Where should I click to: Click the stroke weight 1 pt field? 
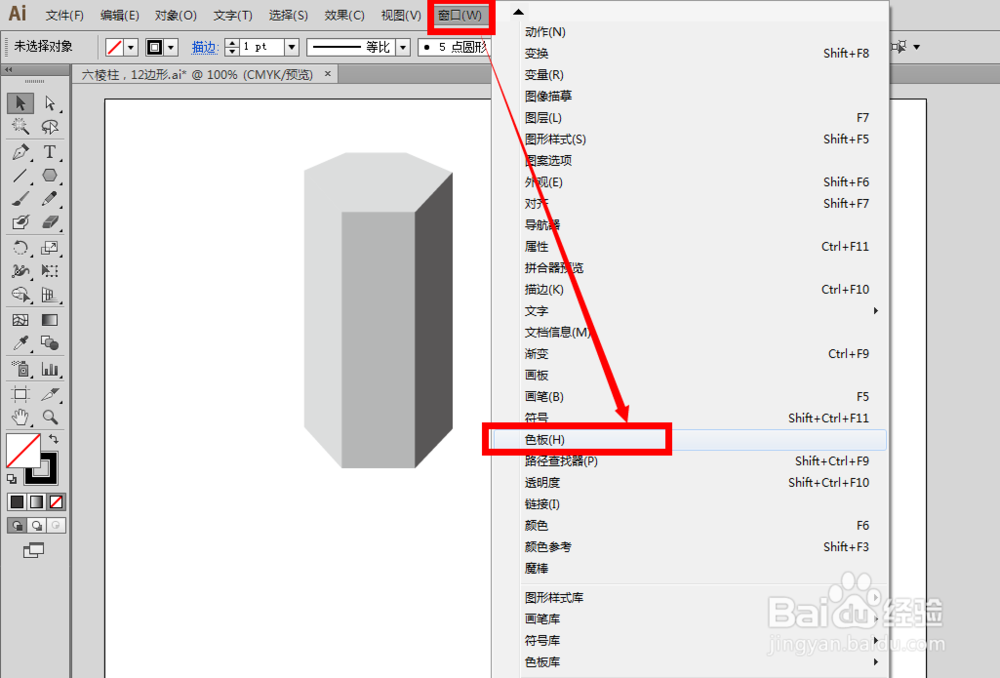(261, 47)
